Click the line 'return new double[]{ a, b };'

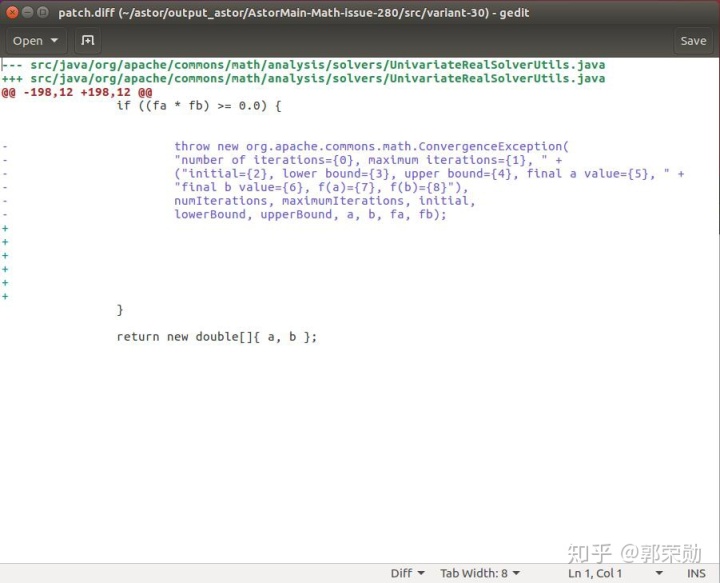click(x=216, y=337)
